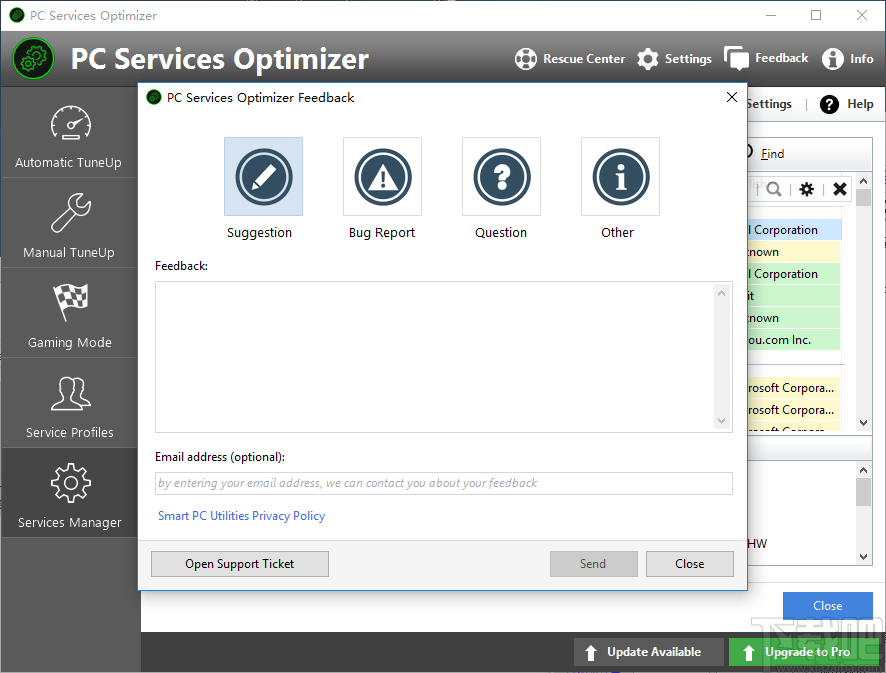Viewport: 886px width, 673px height.
Task: Run the services search with the magnifier icon
Action: point(776,188)
